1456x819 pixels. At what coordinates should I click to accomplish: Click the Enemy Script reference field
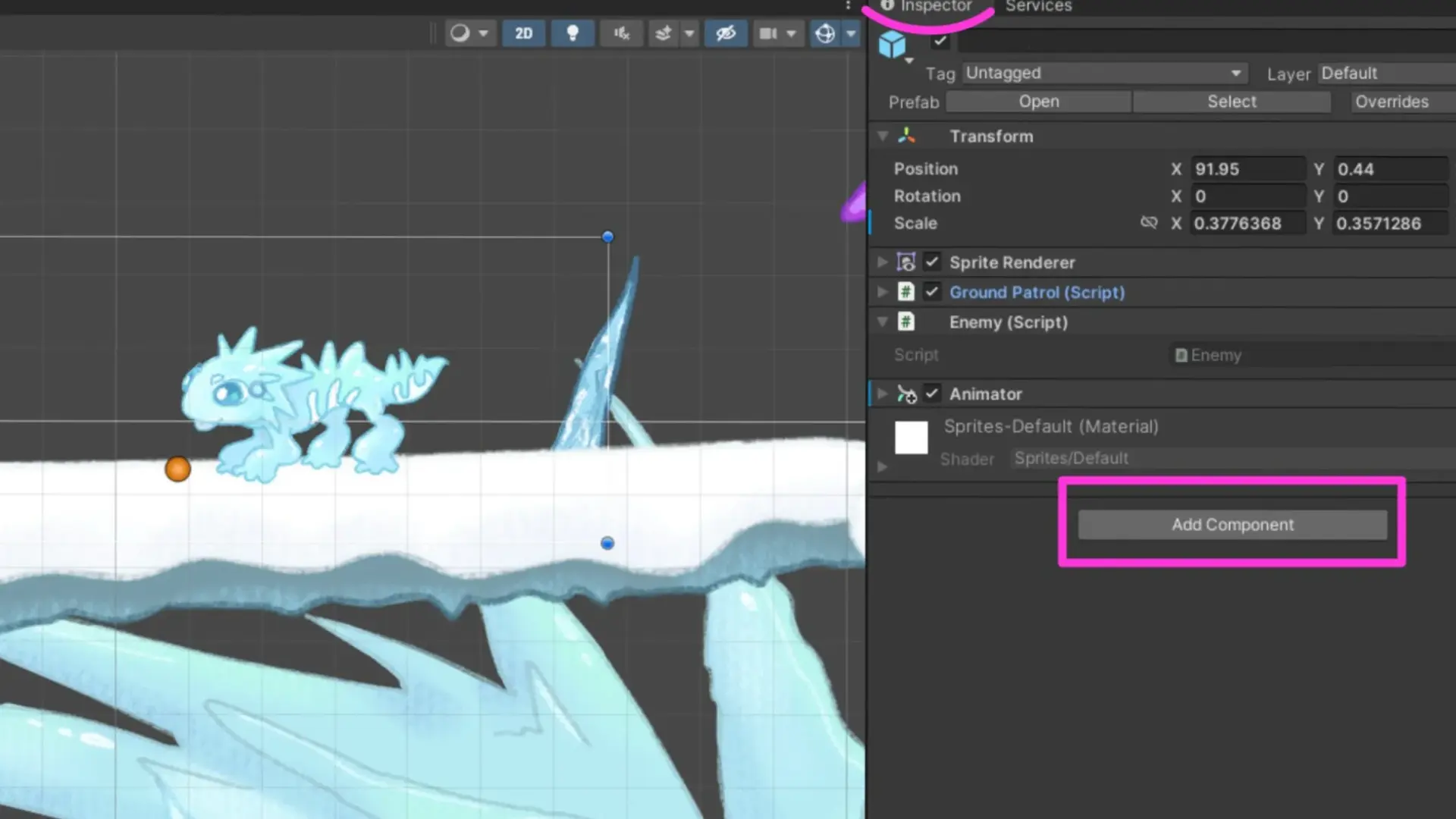(x=1313, y=355)
